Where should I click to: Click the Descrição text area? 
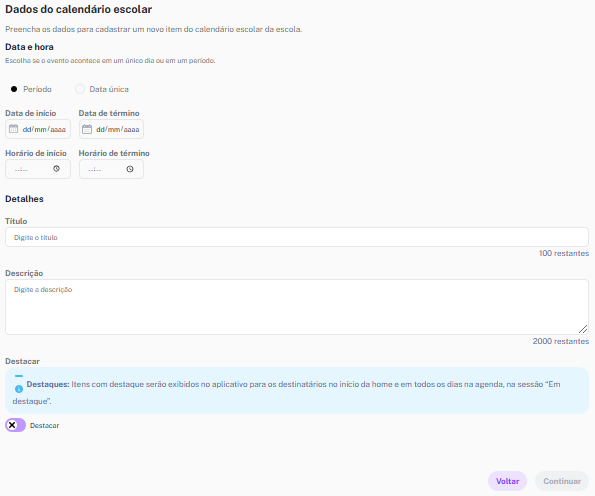297,307
